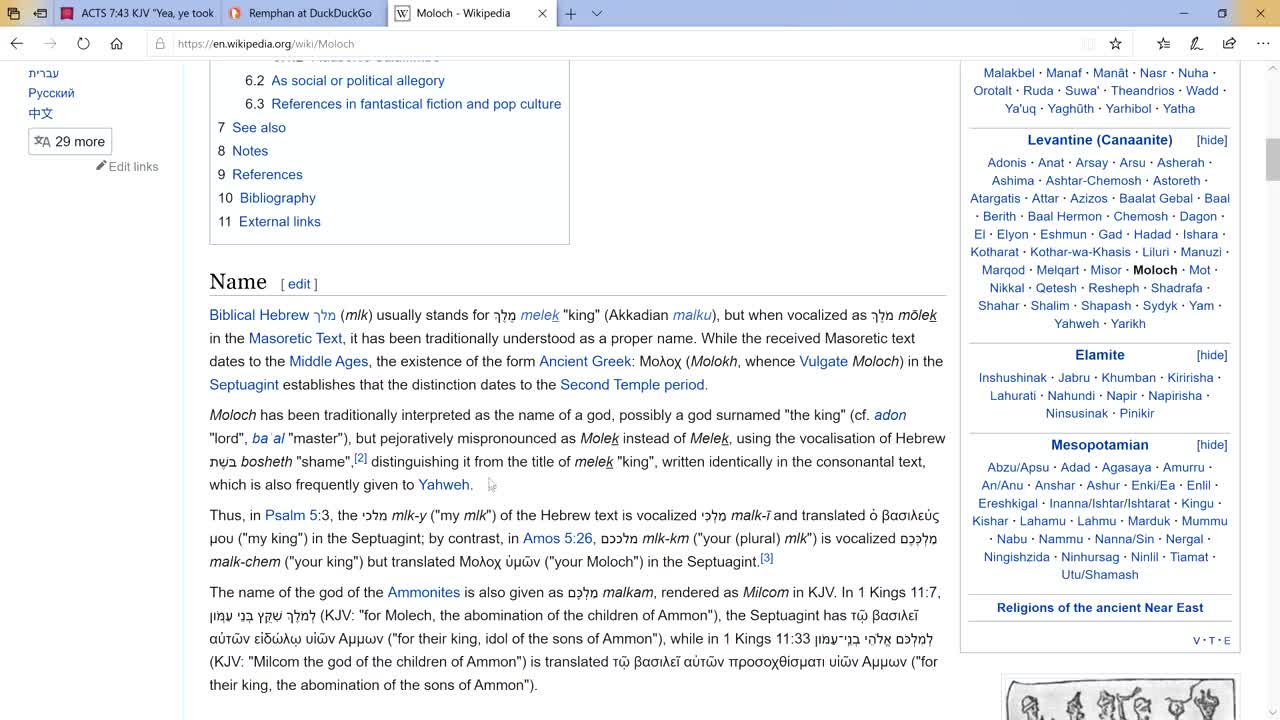Image resolution: width=1280 pixels, height=720 pixels.
Task: Go to Bibliography contents entry
Action: [x=277, y=198]
